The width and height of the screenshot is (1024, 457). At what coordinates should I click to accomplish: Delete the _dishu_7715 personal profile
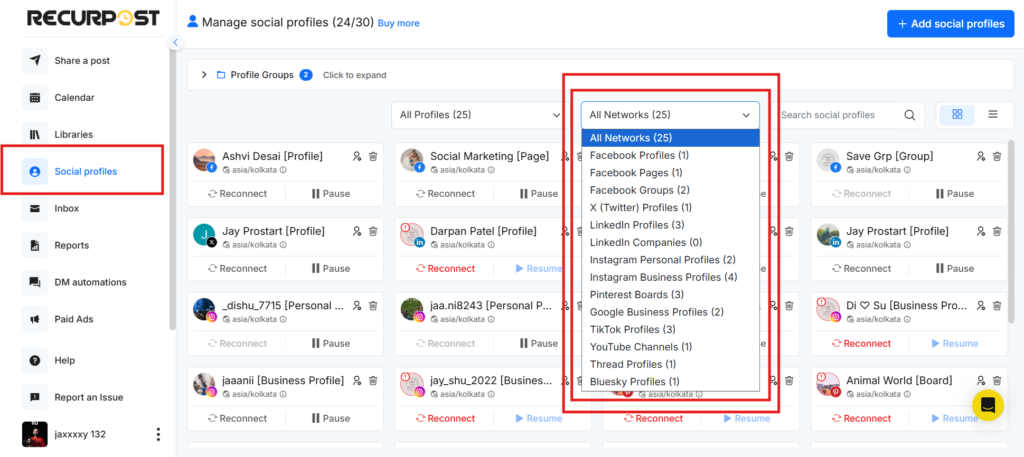(373, 306)
